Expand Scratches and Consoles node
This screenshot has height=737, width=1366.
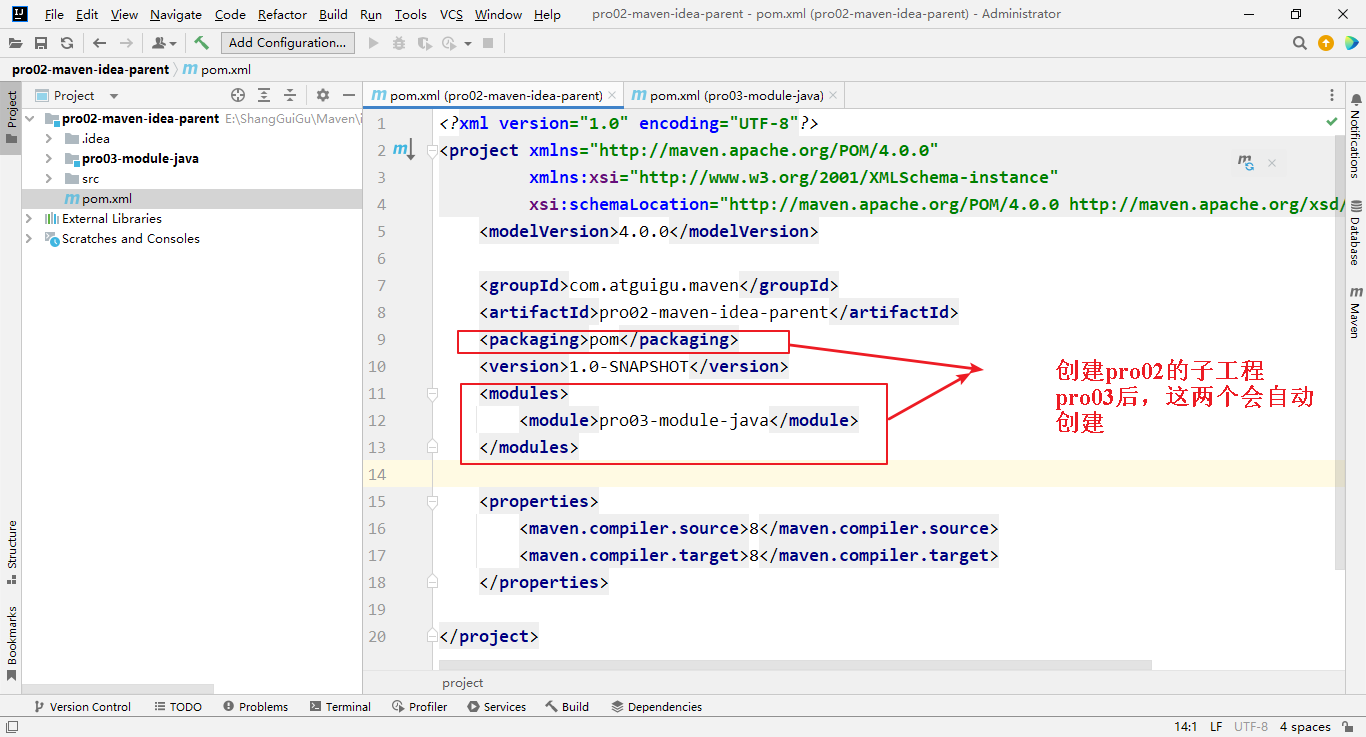click(29, 238)
